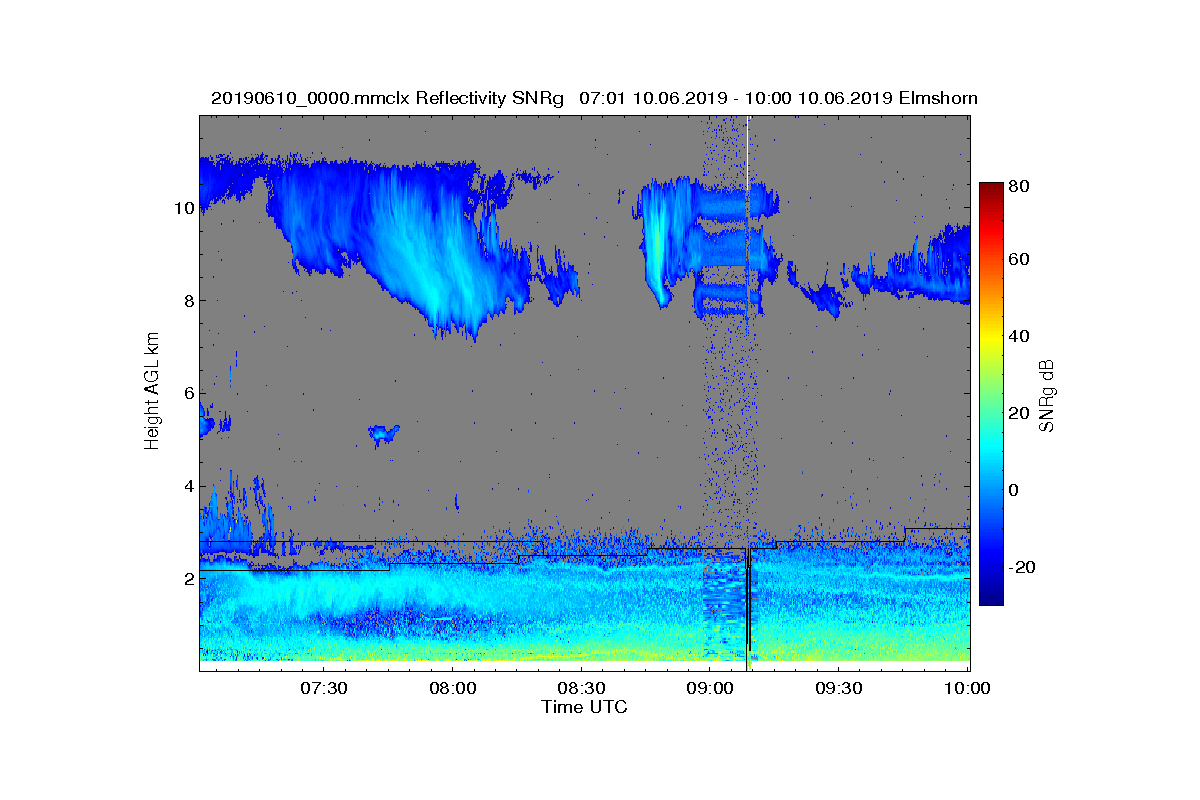Click the 09:30 time axis label
The image size is (1200, 800).
pyautogui.click(x=839, y=688)
